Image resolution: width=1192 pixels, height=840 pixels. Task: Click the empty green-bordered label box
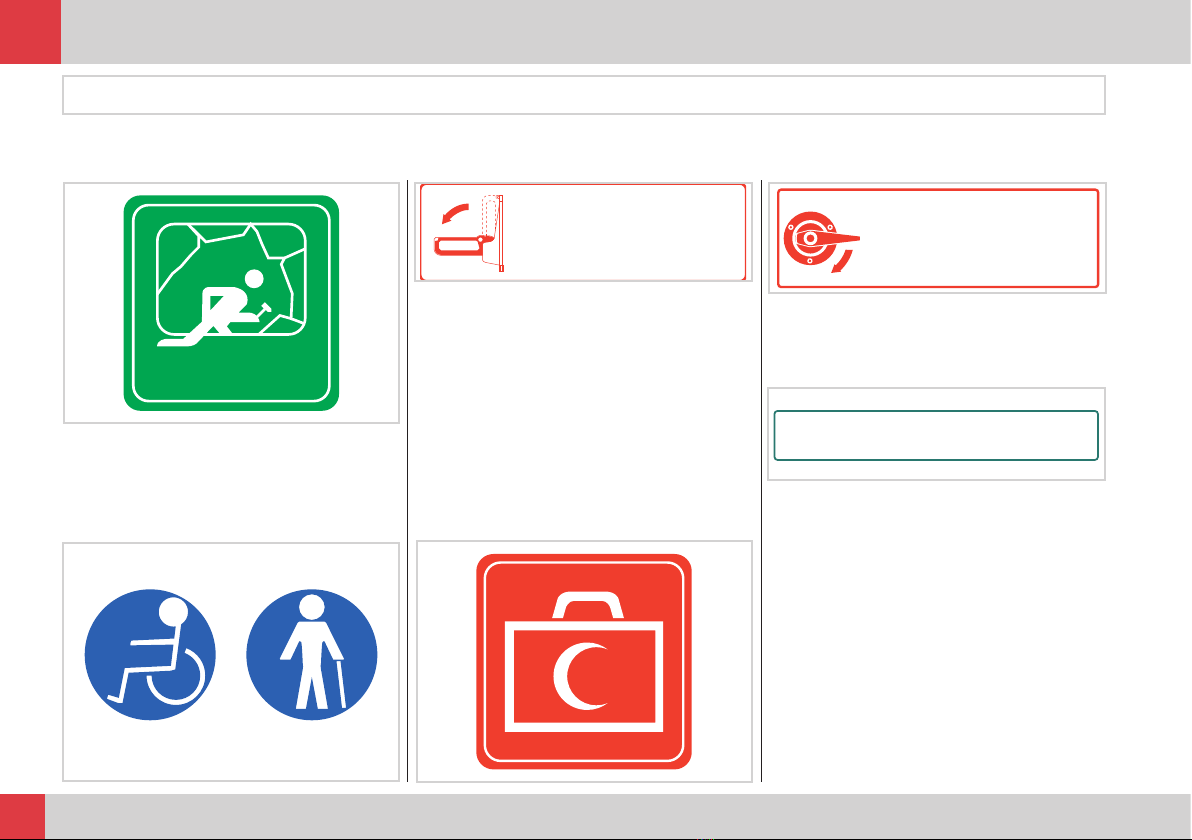coord(936,436)
